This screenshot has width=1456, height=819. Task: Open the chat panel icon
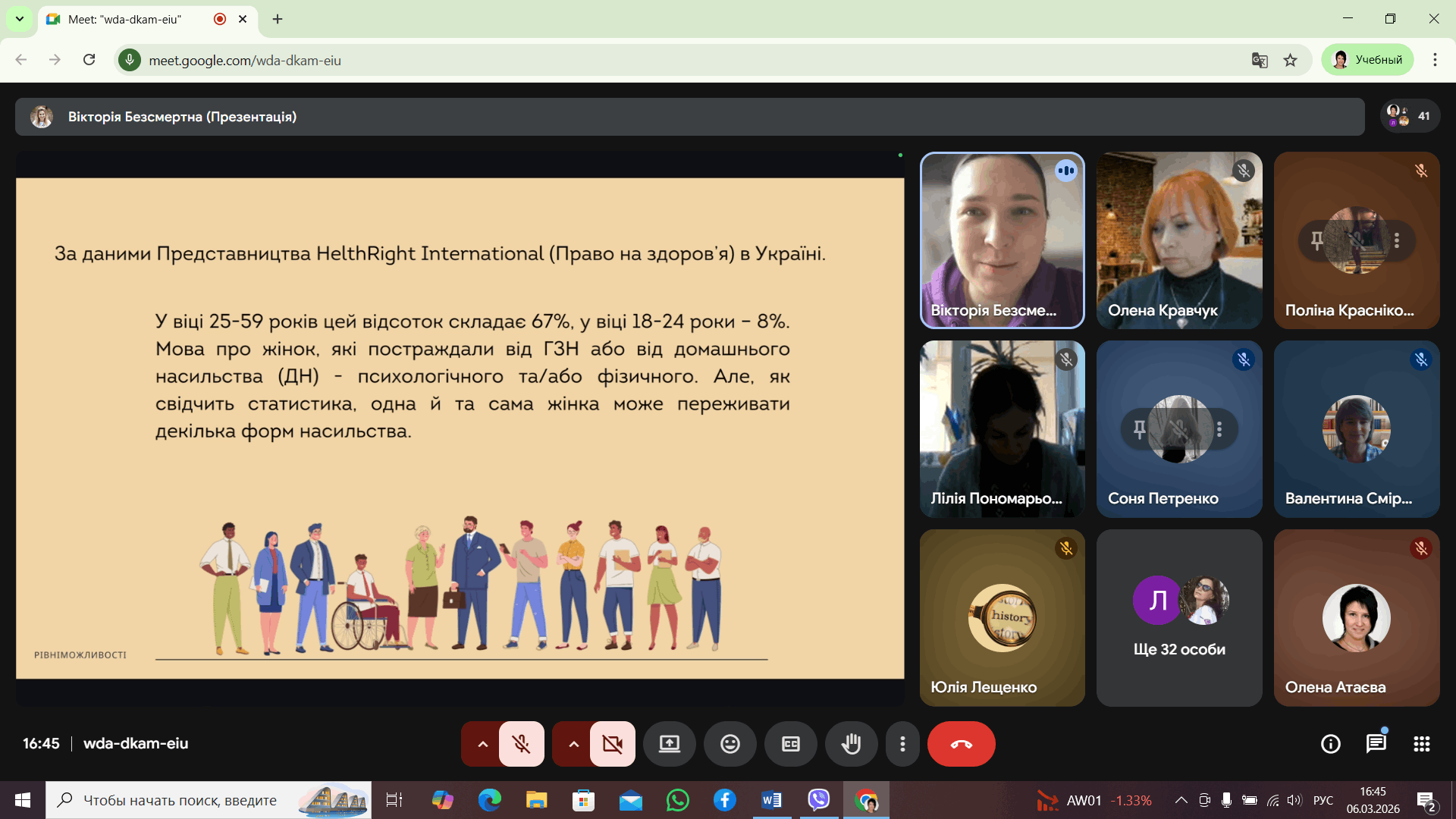coord(1376,744)
